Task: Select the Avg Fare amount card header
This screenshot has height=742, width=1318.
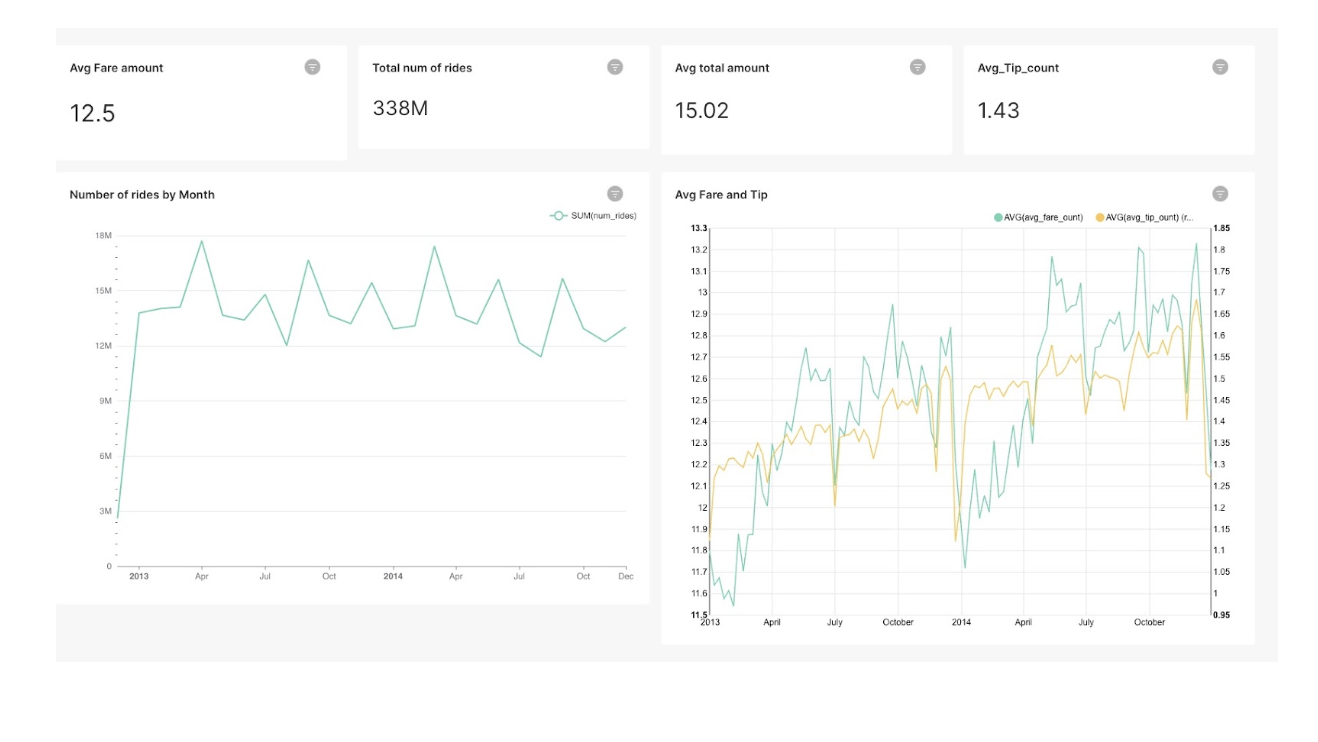Action: [119, 68]
